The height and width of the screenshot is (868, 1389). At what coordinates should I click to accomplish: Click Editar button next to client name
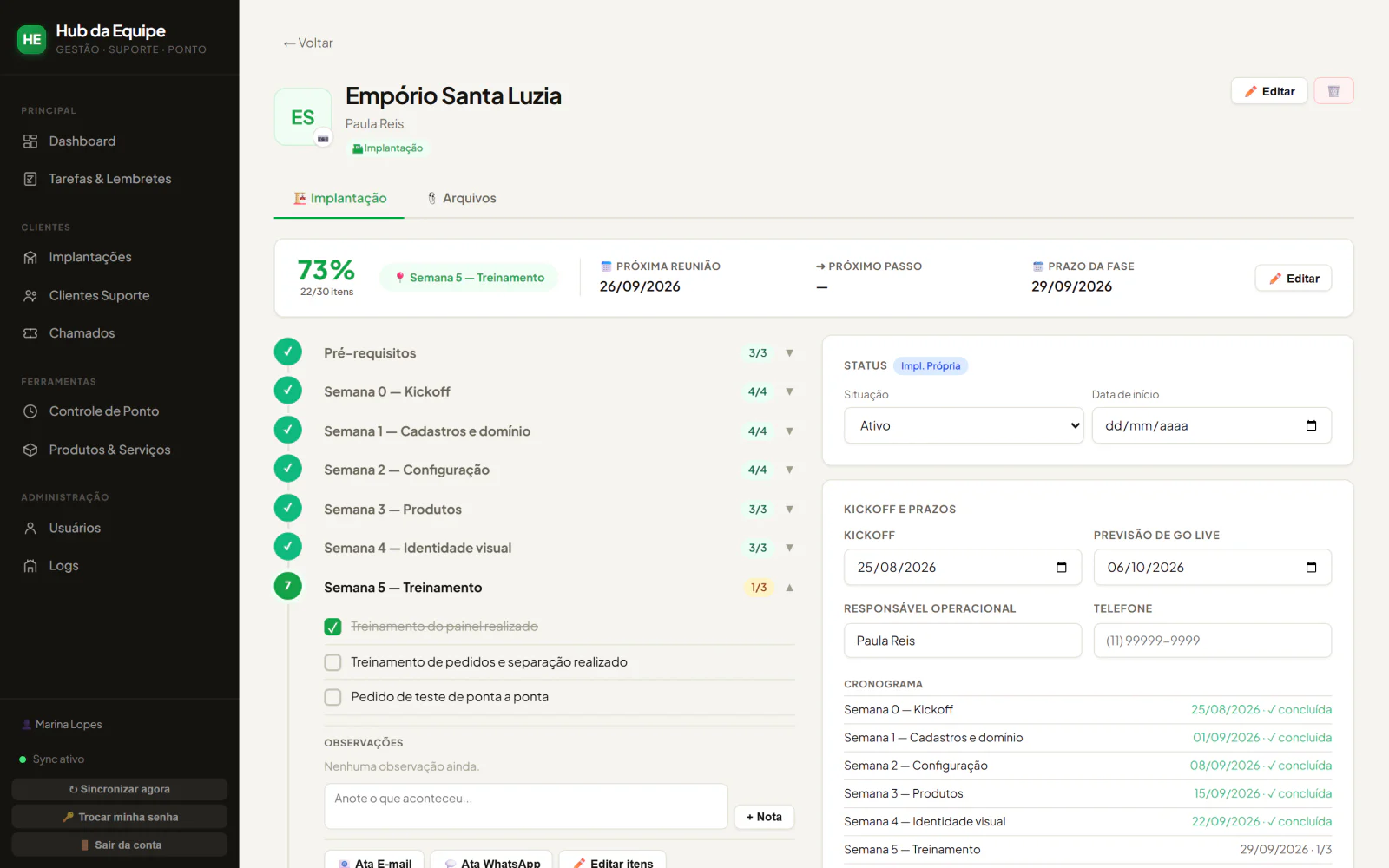tap(1269, 91)
